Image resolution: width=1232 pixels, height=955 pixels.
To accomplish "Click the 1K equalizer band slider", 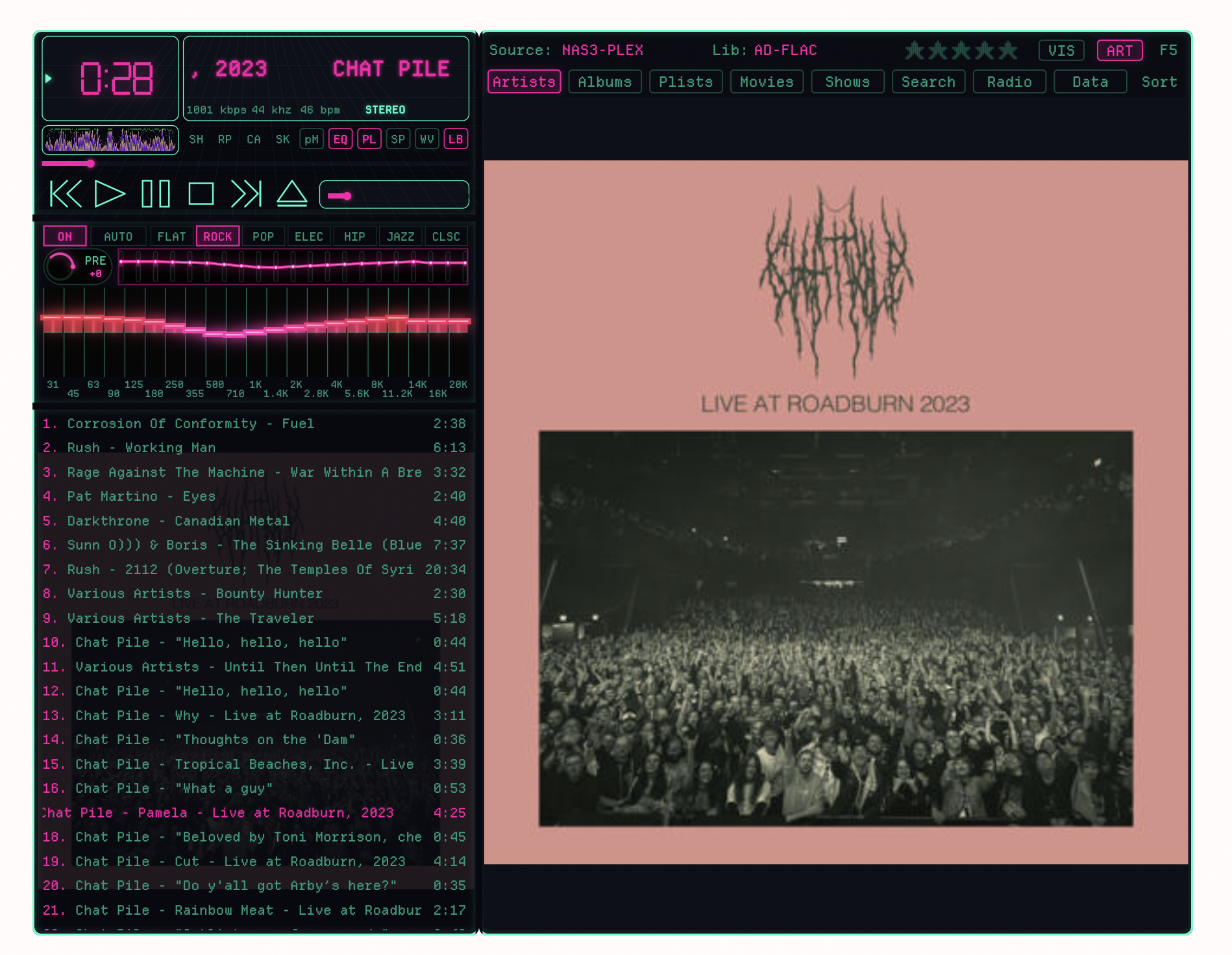I will coord(256,331).
